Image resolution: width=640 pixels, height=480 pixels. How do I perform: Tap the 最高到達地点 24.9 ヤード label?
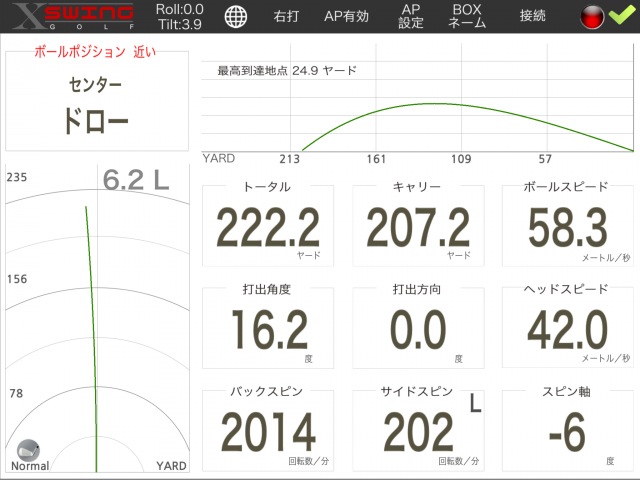click(x=287, y=70)
